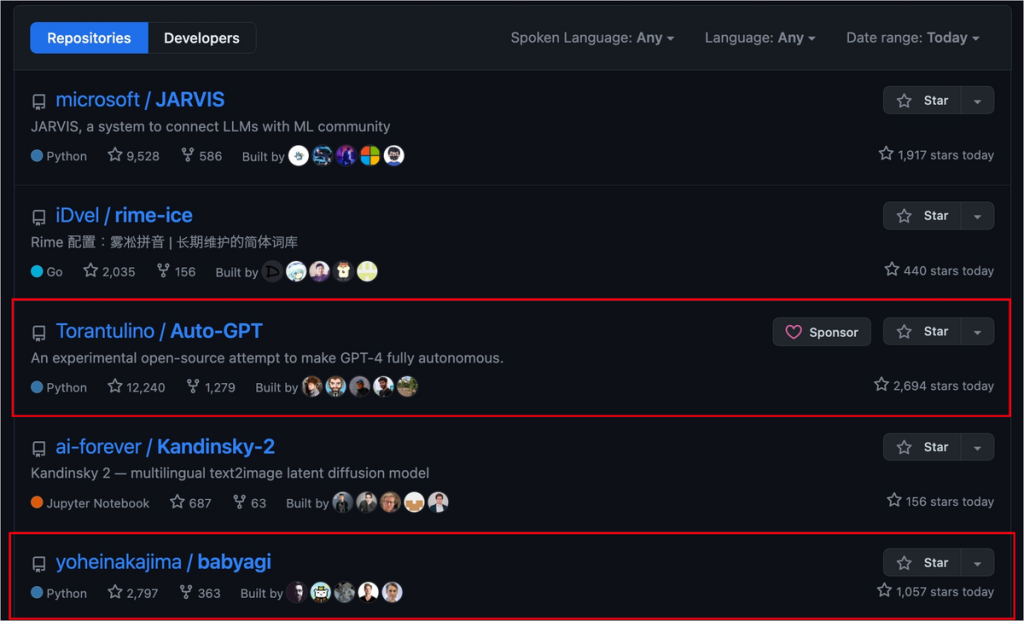The width and height of the screenshot is (1024, 621).
Task: Open the star list dropdown arrow for Auto-GPT
Action: 978,332
